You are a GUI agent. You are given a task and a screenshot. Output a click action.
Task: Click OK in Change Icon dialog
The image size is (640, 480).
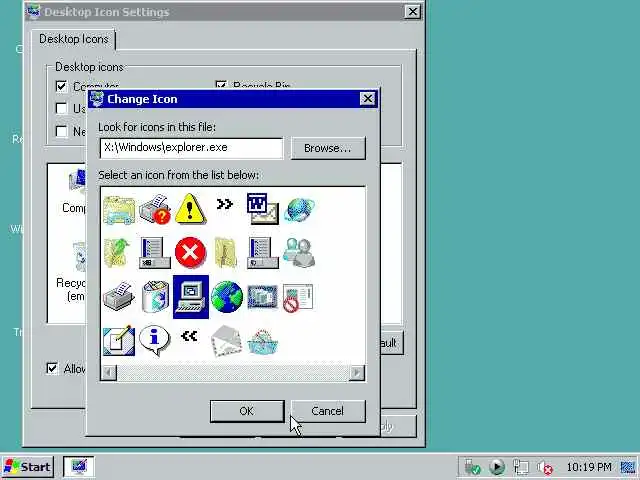247,411
